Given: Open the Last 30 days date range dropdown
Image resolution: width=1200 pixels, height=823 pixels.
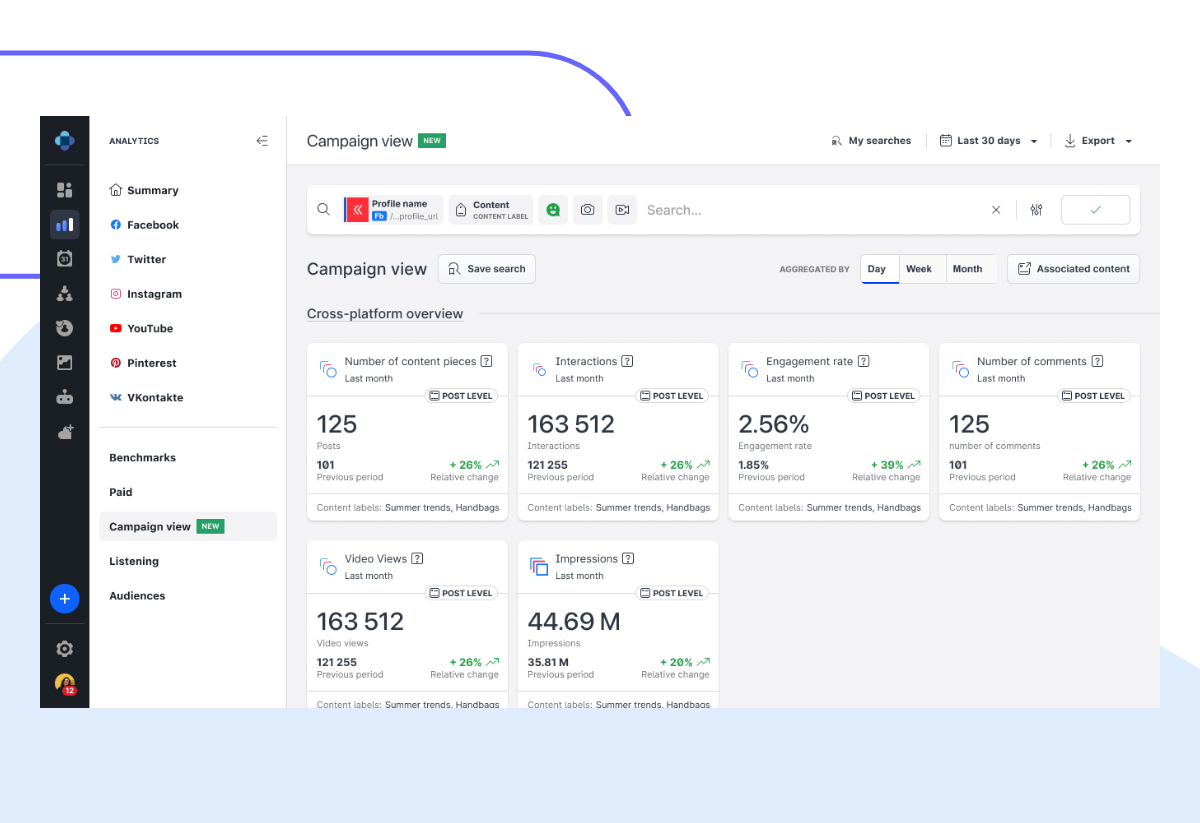Looking at the screenshot, I should click(988, 140).
